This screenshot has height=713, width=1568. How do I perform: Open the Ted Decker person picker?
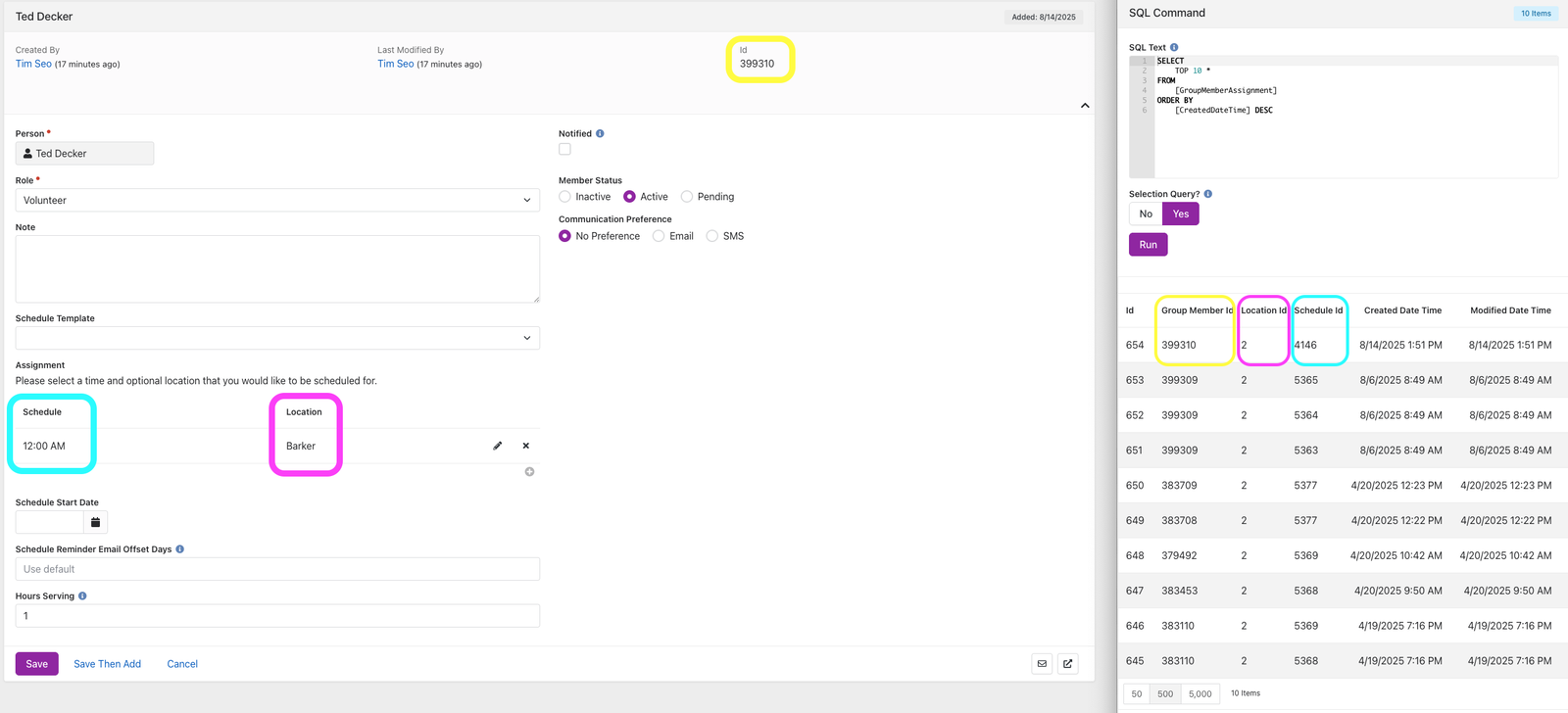click(84, 154)
